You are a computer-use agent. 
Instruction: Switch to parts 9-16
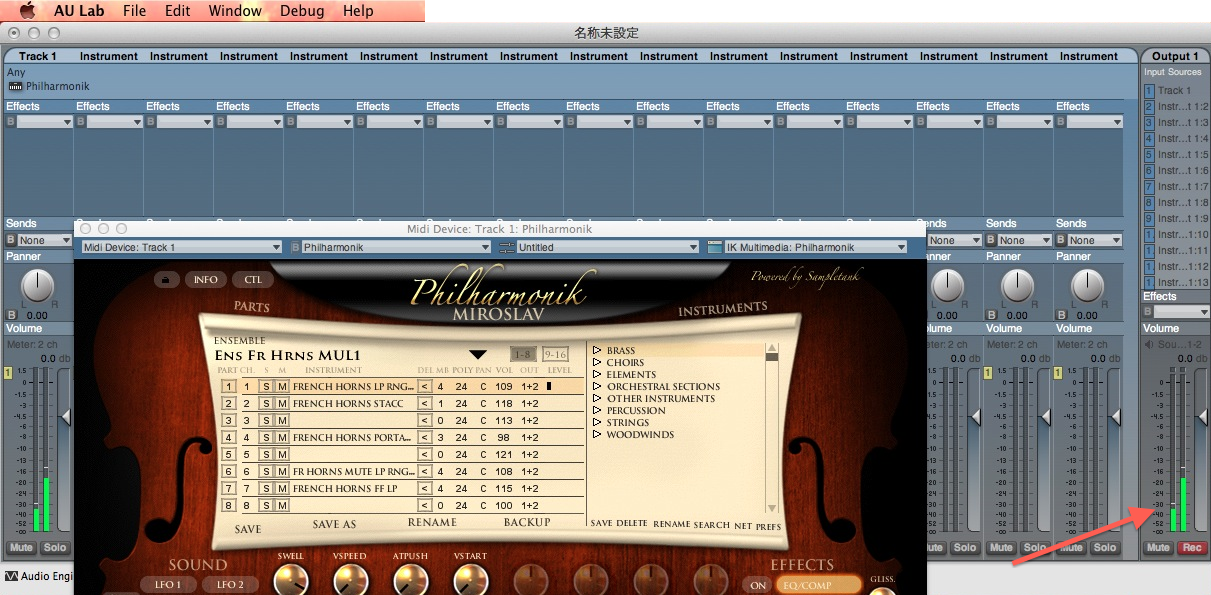point(555,354)
